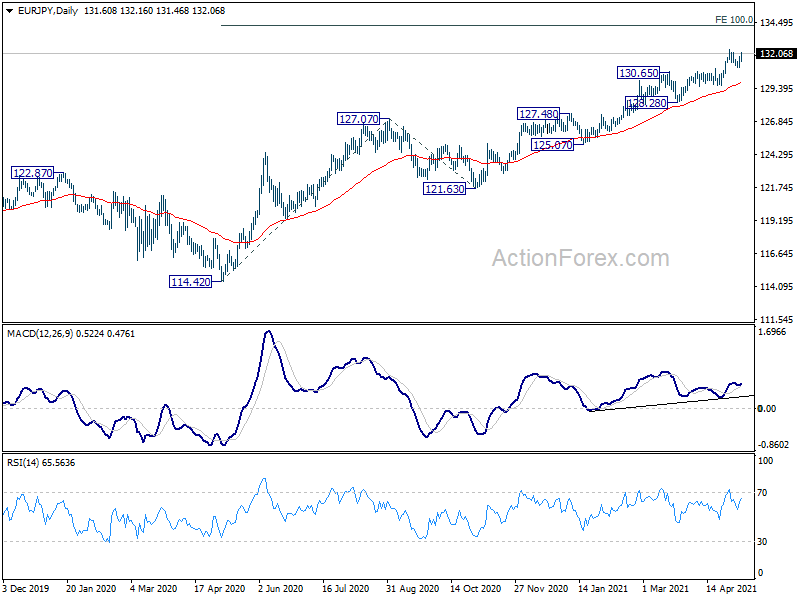Click the 127.070 high price label
800x600 pixels.
359,119
